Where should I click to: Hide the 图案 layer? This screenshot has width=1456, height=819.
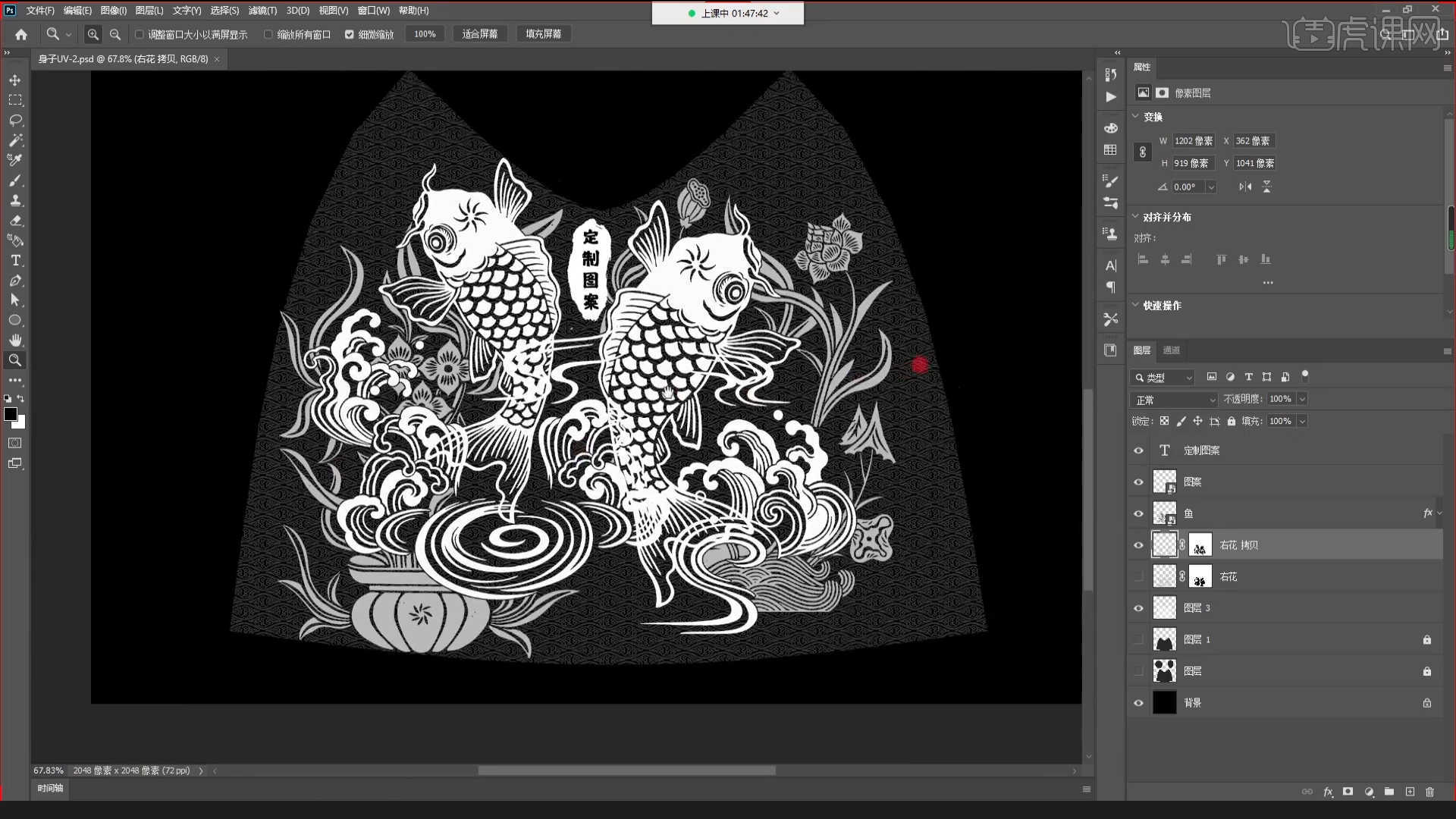click(1138, 482)
